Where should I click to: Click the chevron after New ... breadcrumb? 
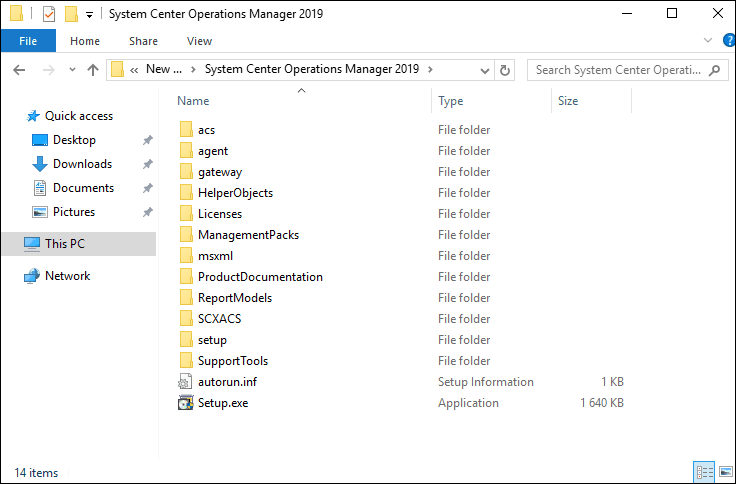pyautogui.click(x=193, y=69)
